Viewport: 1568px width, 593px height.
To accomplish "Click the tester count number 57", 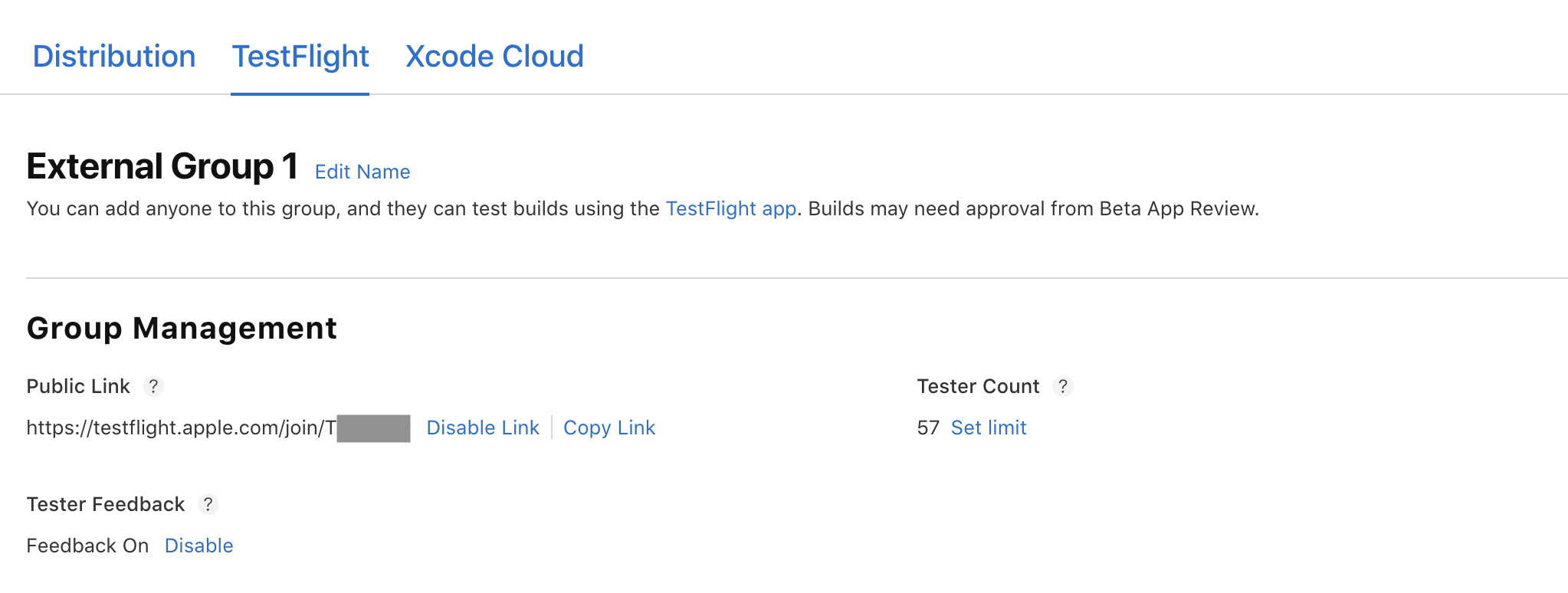I will click(x=927, y=428).
